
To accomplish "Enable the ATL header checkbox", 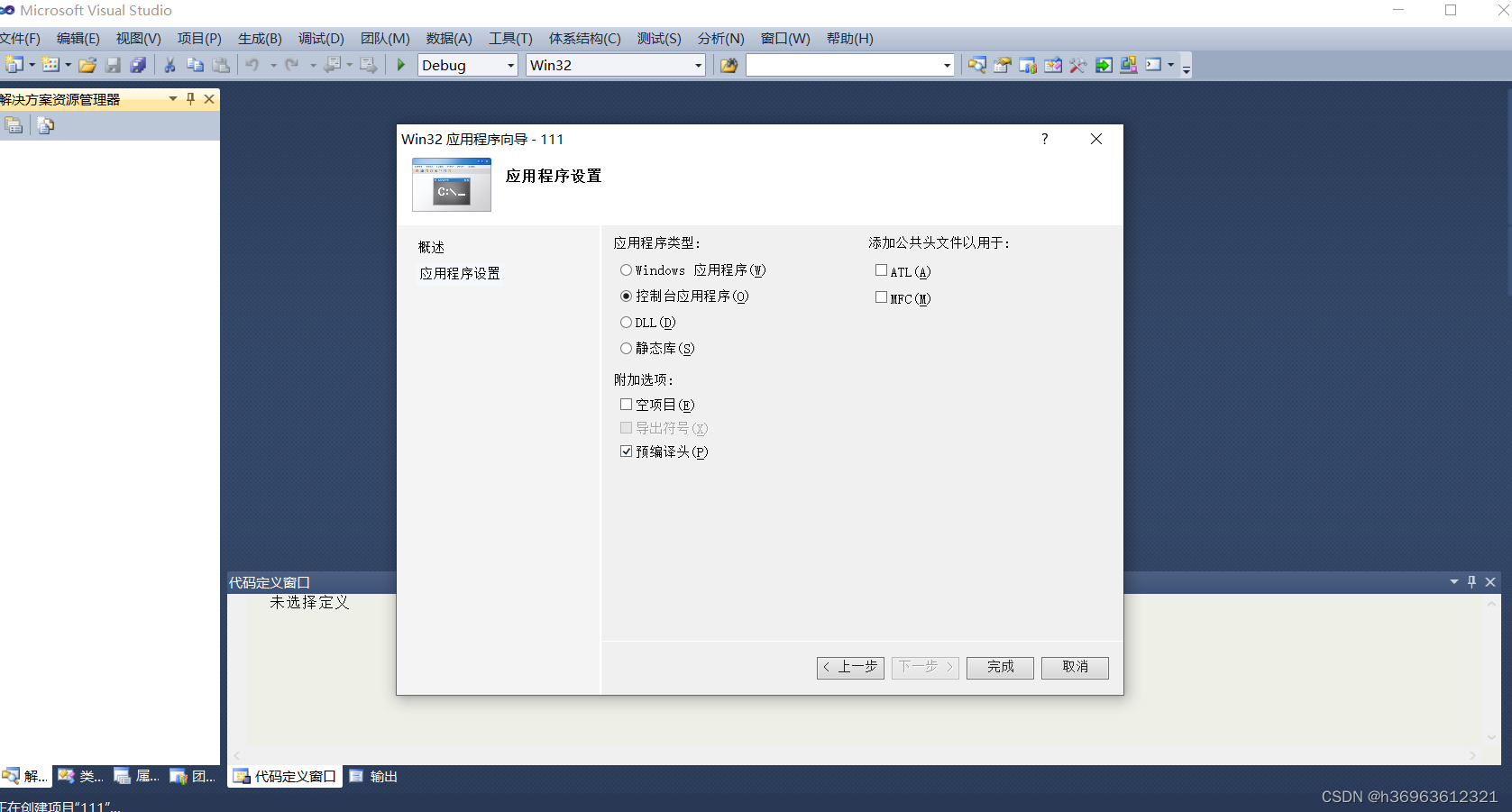I will [881, 270].
